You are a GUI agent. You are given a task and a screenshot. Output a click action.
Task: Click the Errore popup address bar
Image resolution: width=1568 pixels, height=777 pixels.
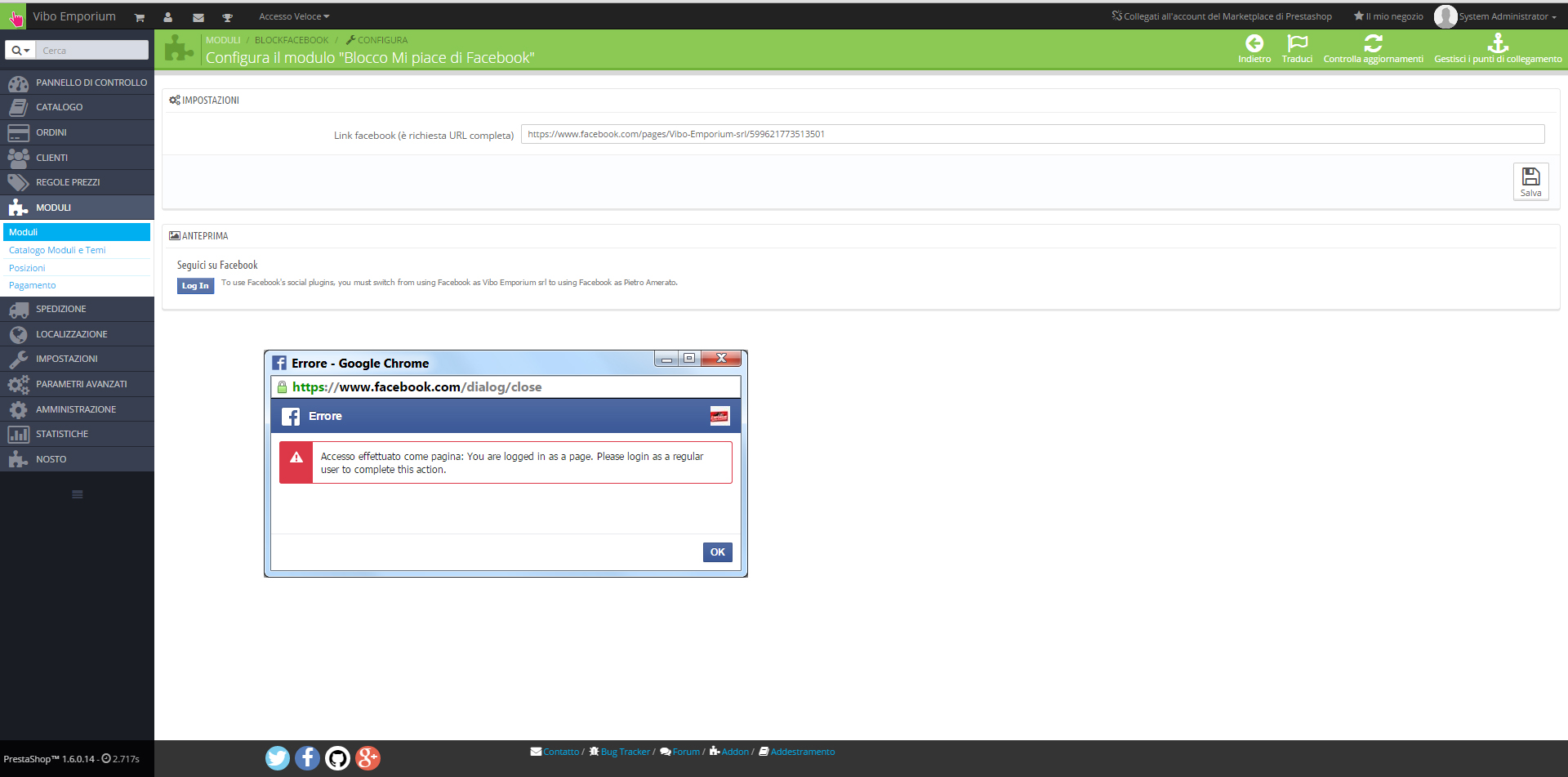pos(506,387)
